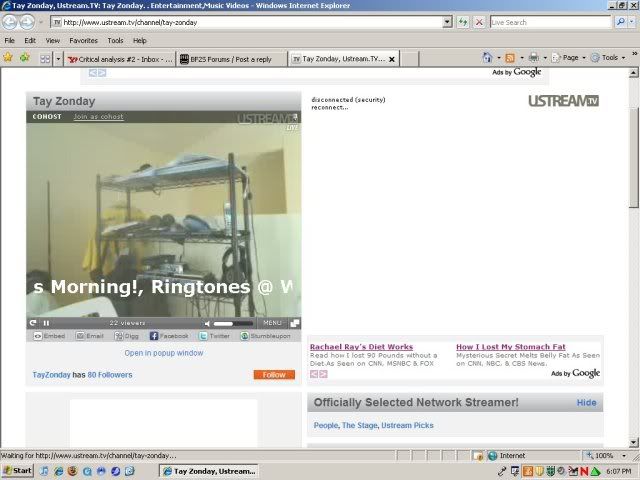This screenshot has height=480, width=640.
Task: Open How I Lost My Stomach Fat ad
Action: (x=511, y=347)
